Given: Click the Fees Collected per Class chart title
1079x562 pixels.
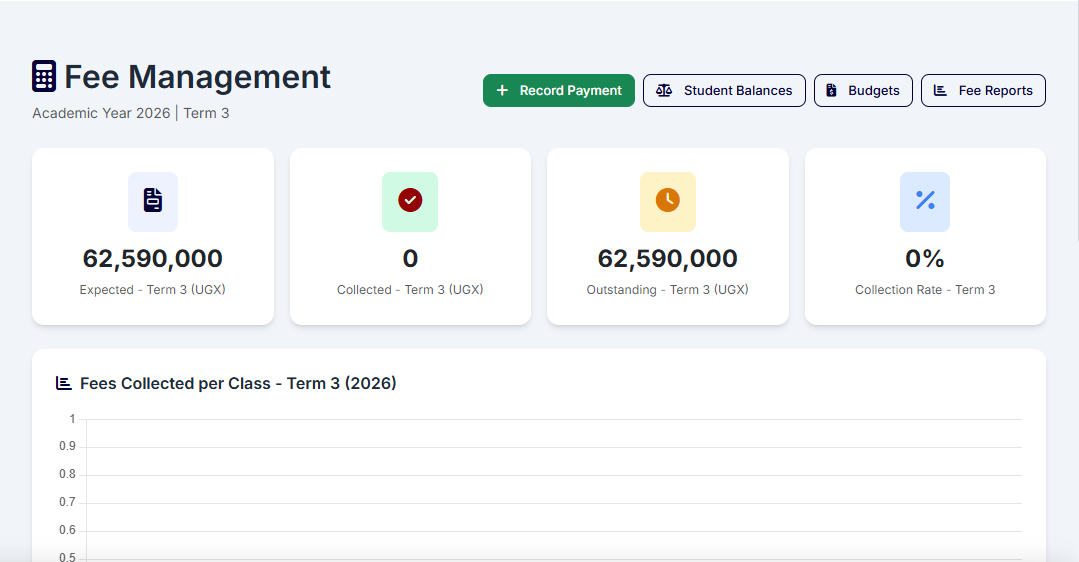Looking at the screenshot, I should tap(238, 383).
